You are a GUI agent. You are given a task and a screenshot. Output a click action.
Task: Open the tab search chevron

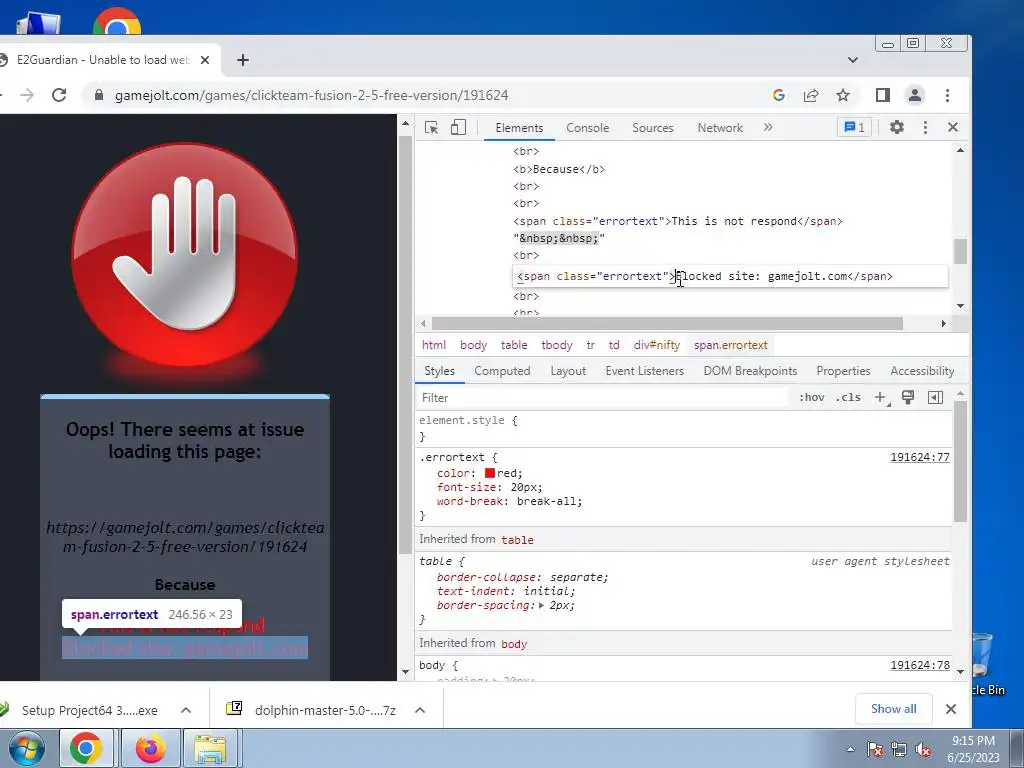[x=852, y=60]
